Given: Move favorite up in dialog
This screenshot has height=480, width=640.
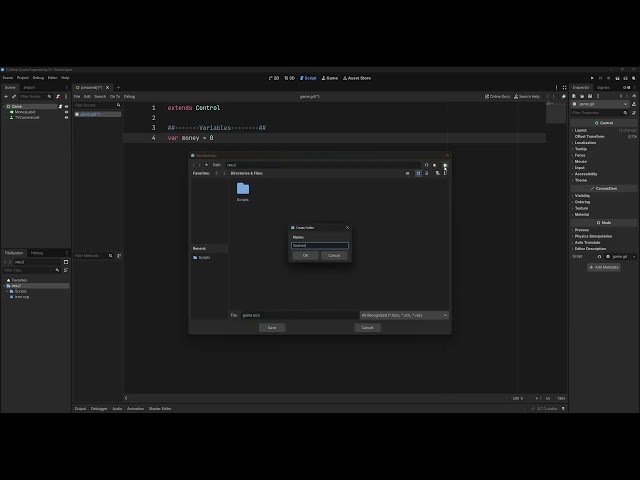Looking at the screenshot, I should pos(216,173).
